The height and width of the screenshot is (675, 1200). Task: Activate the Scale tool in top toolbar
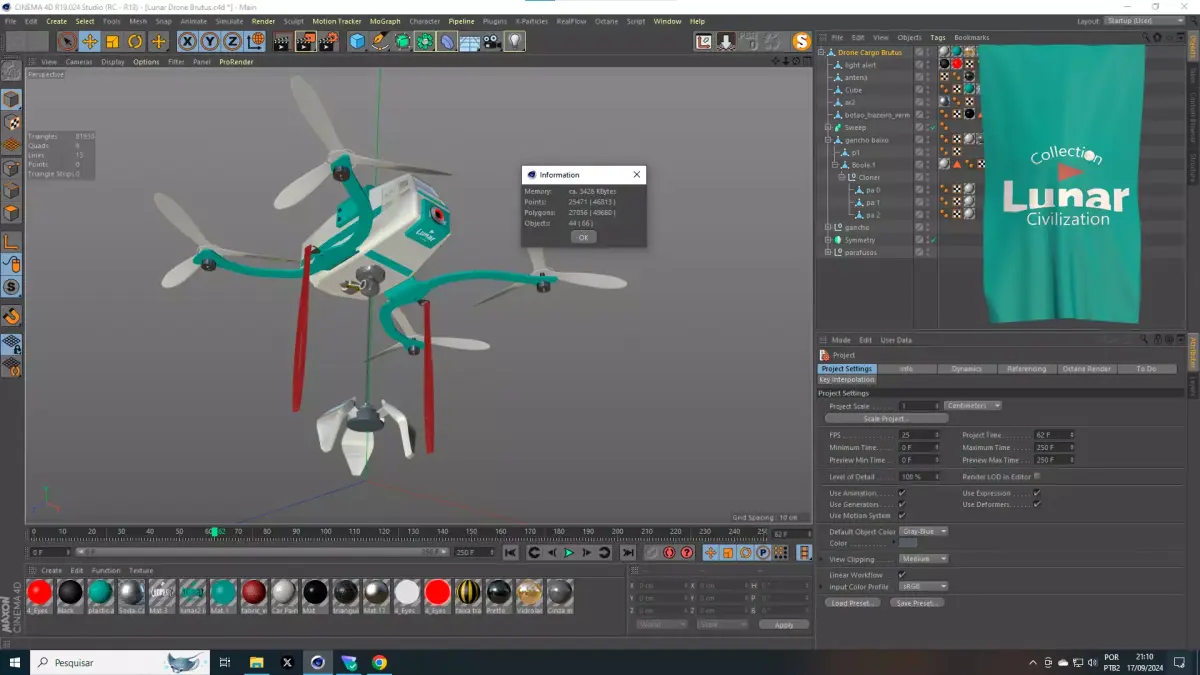(x=112, y=41)
